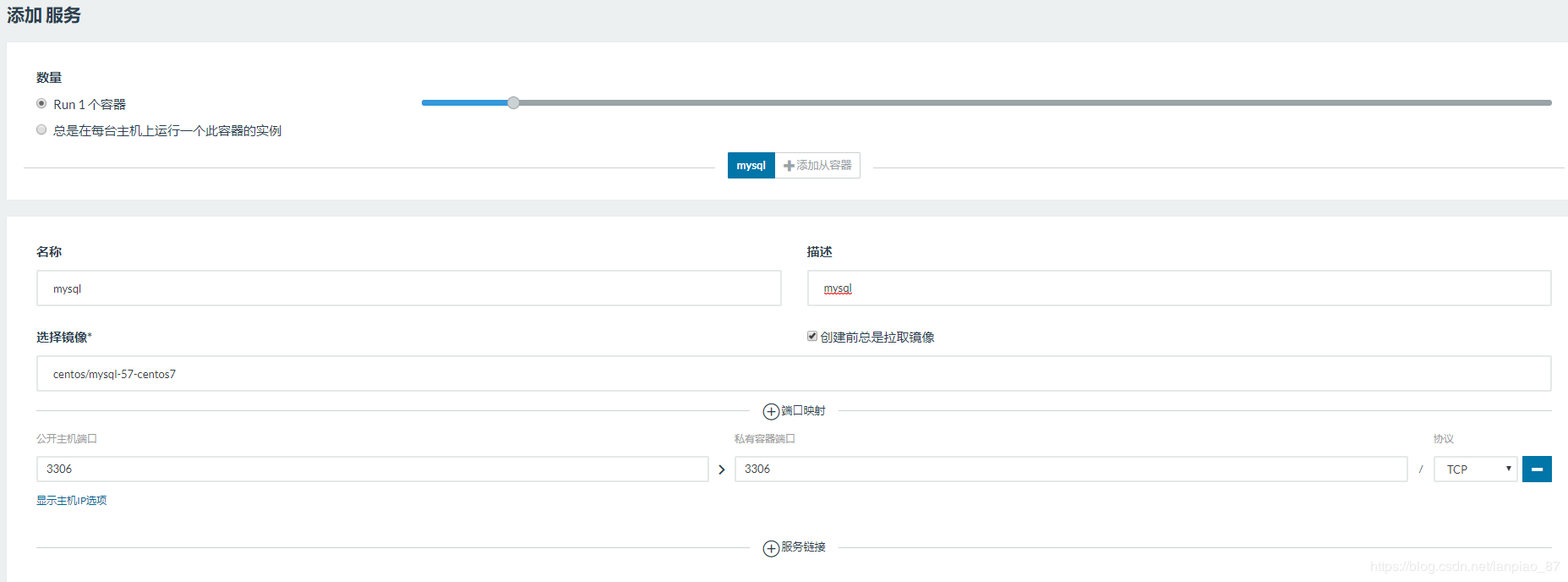1568x582 pixels.
Task: Click the '协议' protocol label
Action: pos(1444,438)
